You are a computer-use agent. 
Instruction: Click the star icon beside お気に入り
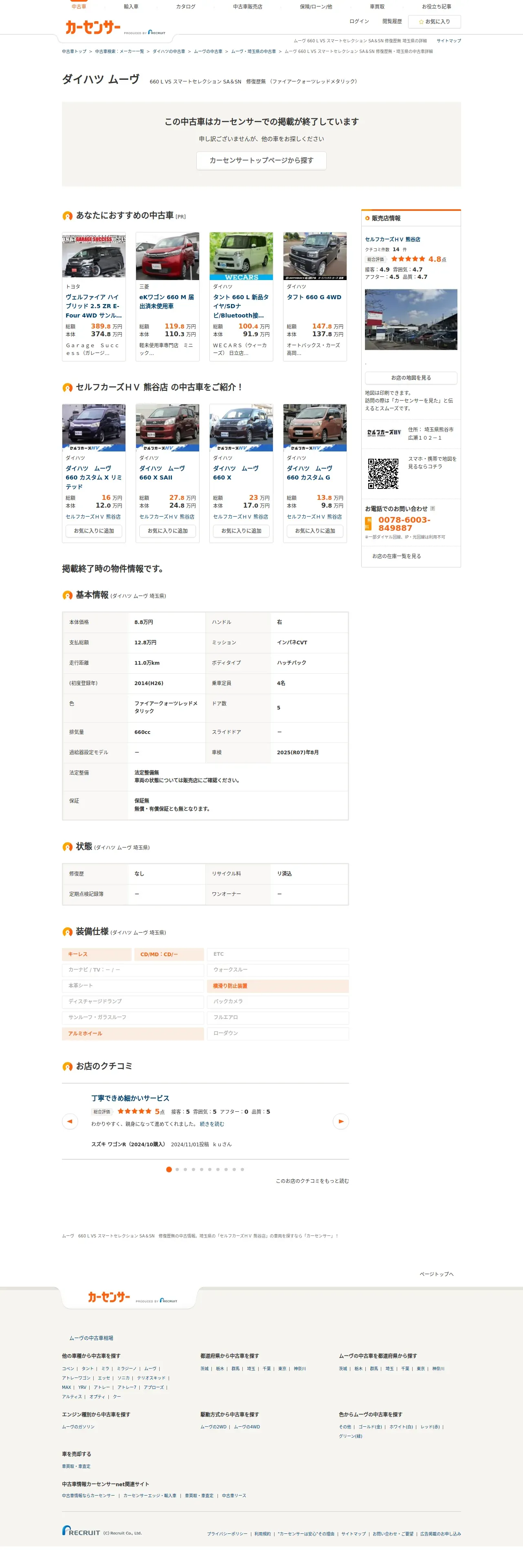(421, 22)
